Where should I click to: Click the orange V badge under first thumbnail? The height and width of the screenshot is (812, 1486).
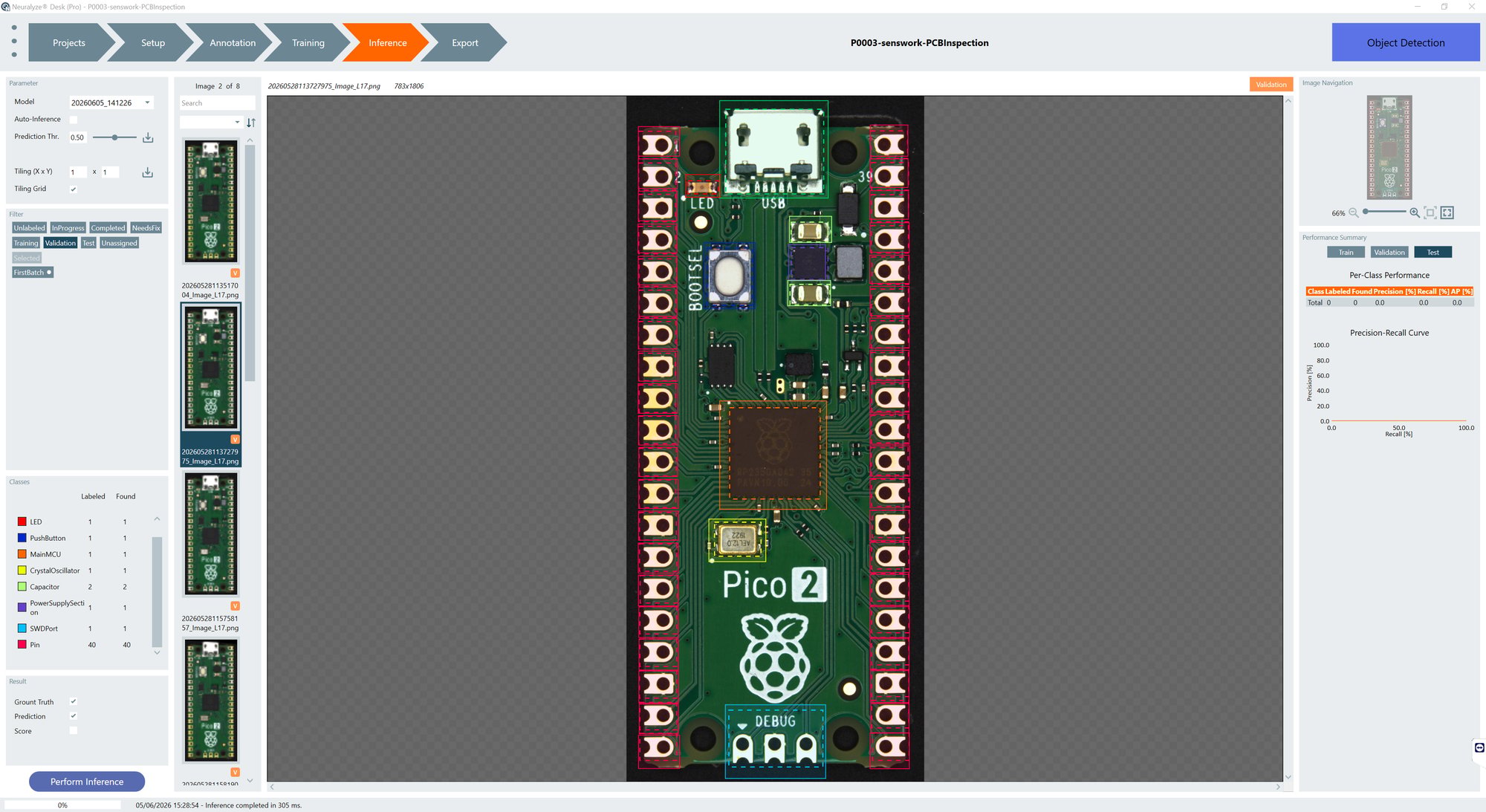[235, 273]
